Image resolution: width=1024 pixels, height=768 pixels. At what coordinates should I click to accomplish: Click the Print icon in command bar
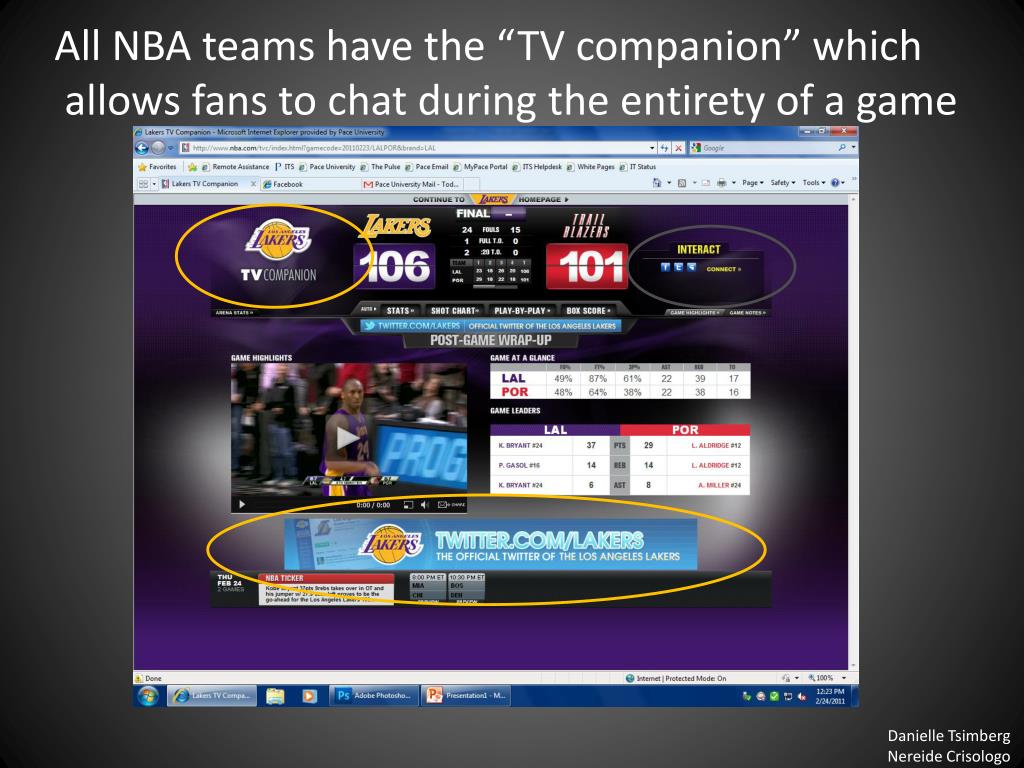click(721, 183)
